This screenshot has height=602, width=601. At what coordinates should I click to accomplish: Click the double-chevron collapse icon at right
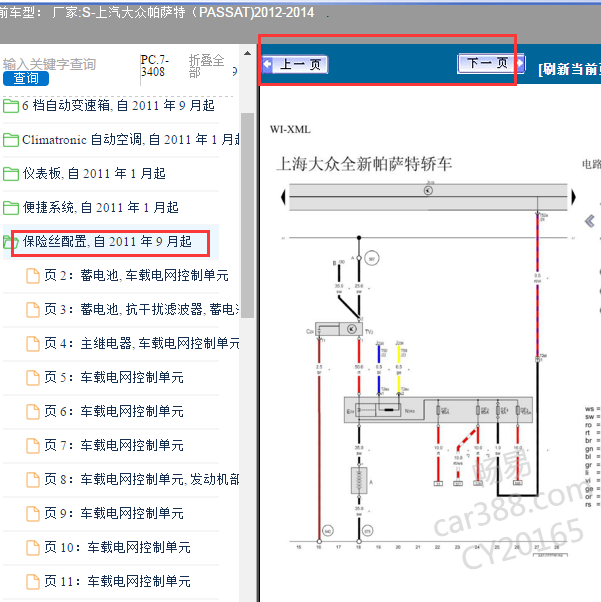point(589,221)
